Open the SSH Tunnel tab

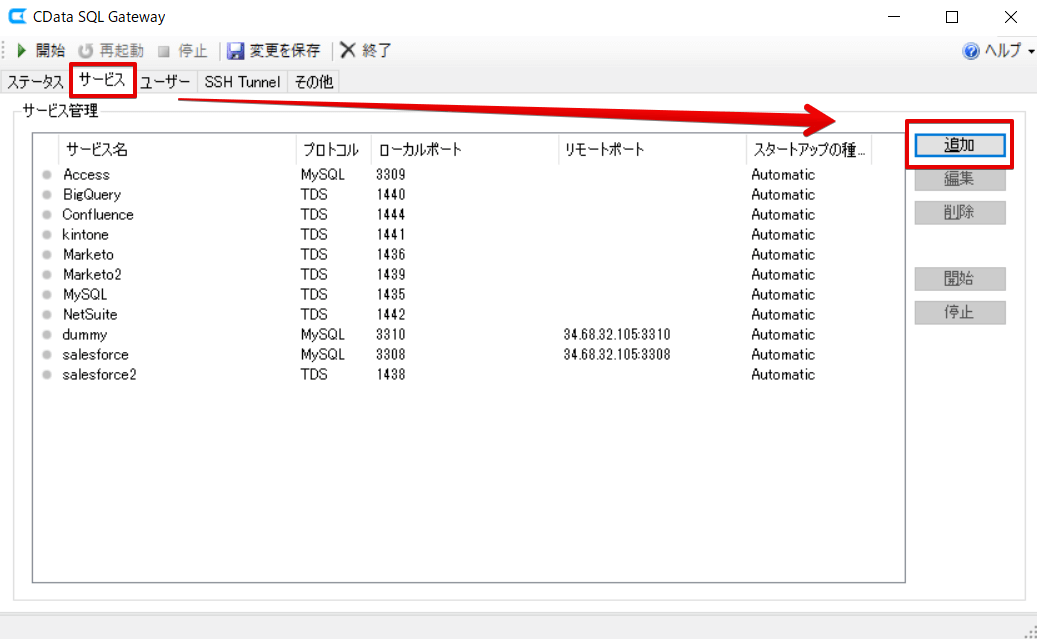242,82
